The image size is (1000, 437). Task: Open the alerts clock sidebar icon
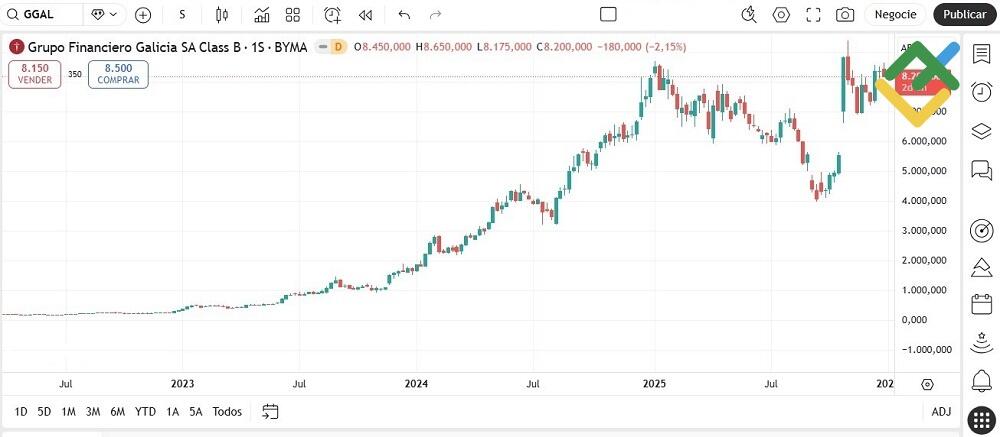point(982,92)
